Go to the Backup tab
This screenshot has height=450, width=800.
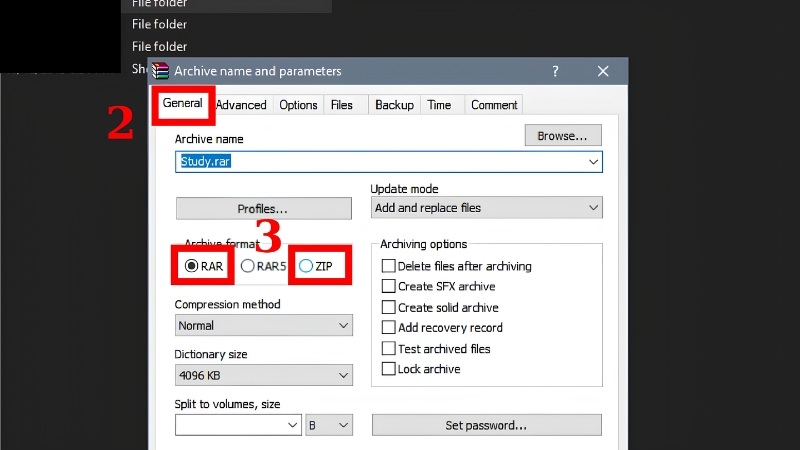[x=394, y=105]
